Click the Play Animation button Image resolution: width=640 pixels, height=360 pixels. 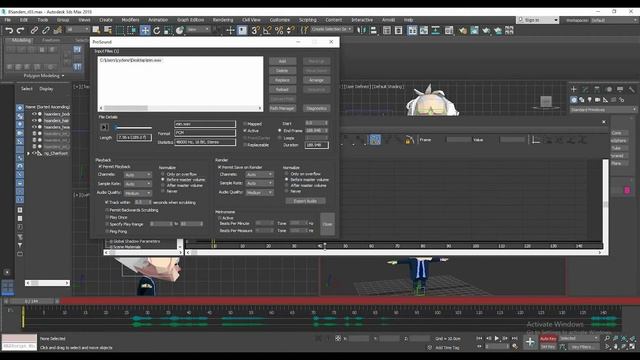pyautogui.click(x=497, y=338)
